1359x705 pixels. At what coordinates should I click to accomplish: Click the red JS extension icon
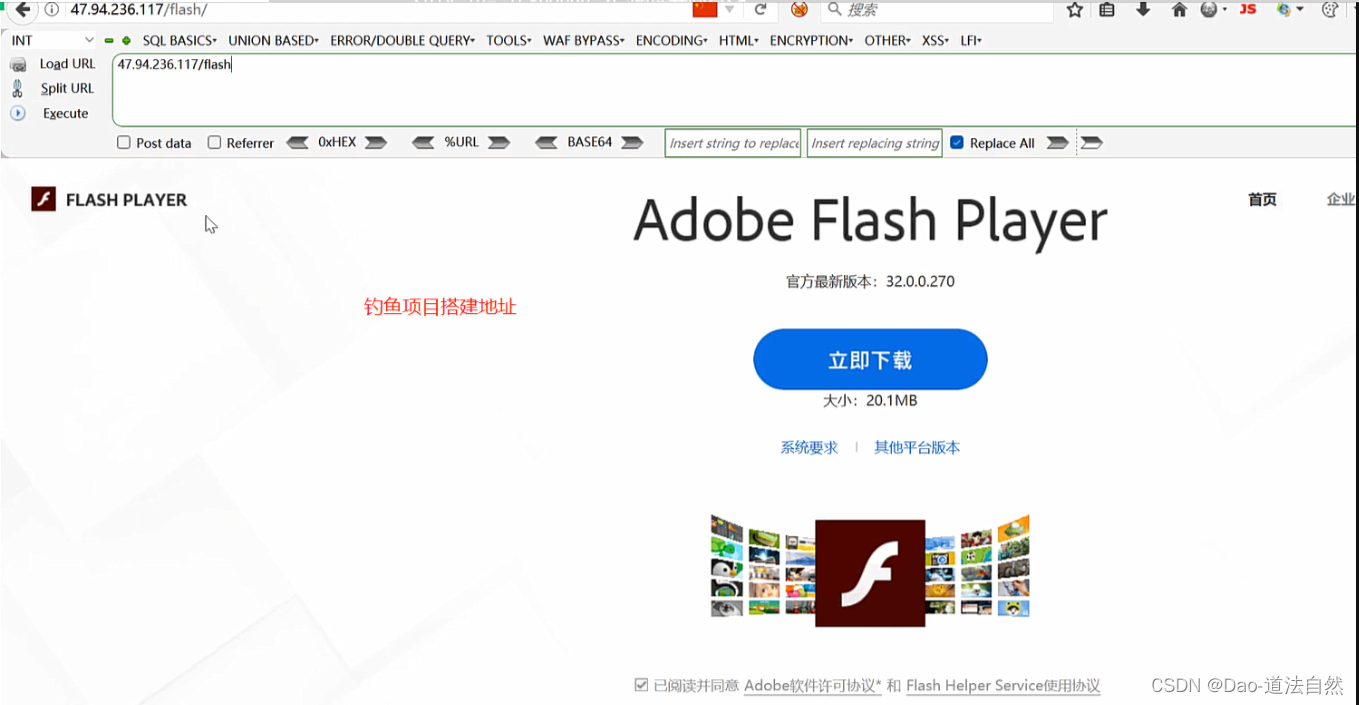point(1248,10)
